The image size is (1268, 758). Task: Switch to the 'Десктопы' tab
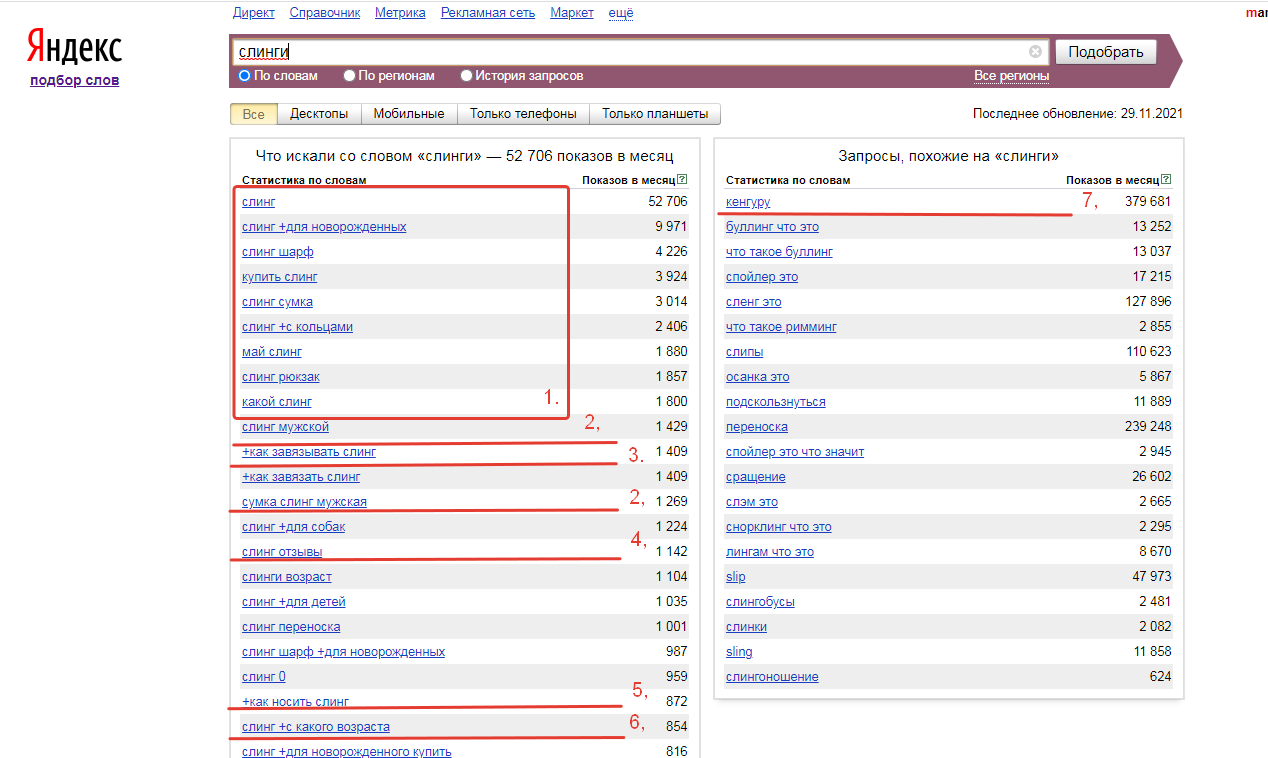[x=319, y=114]
